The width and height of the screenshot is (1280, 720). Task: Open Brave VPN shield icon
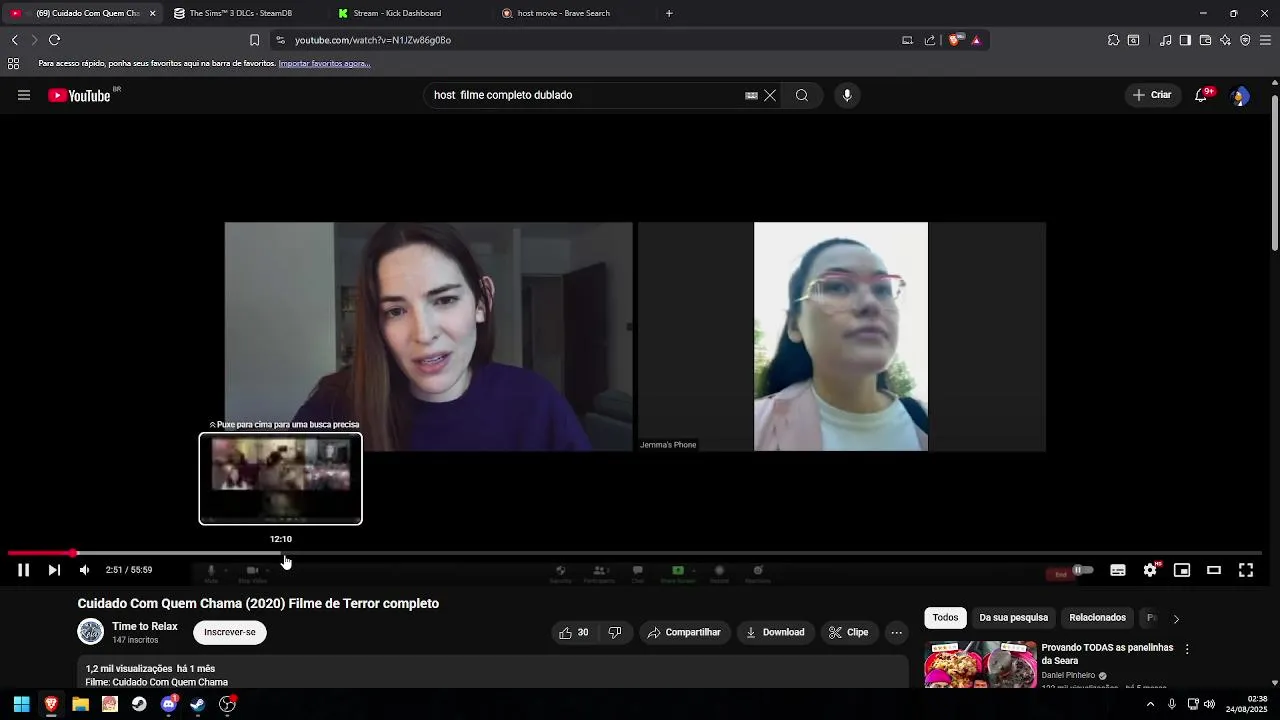[1245, 40]
